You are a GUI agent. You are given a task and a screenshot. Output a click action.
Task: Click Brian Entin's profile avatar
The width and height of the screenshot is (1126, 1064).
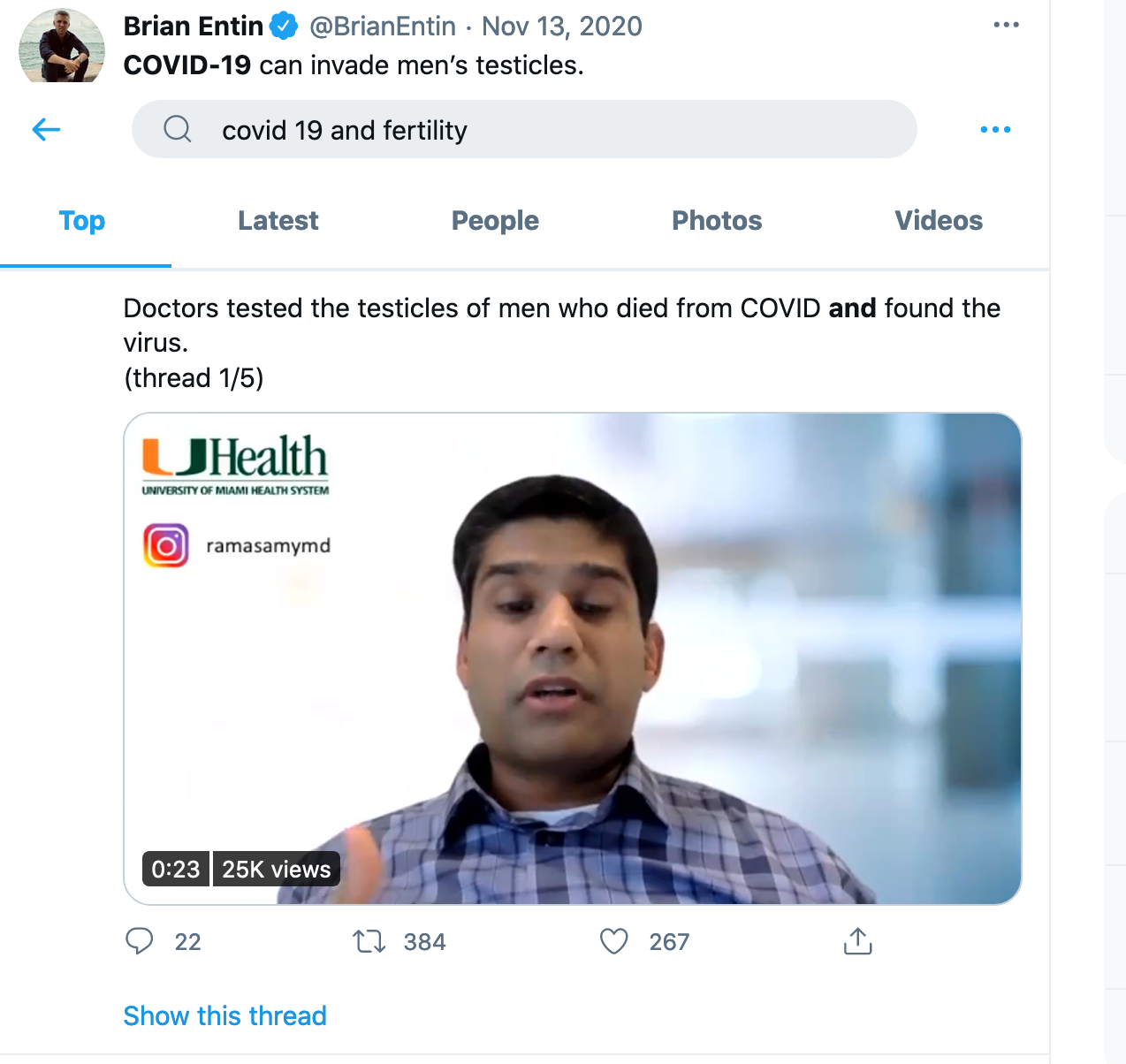click(62, 48)
